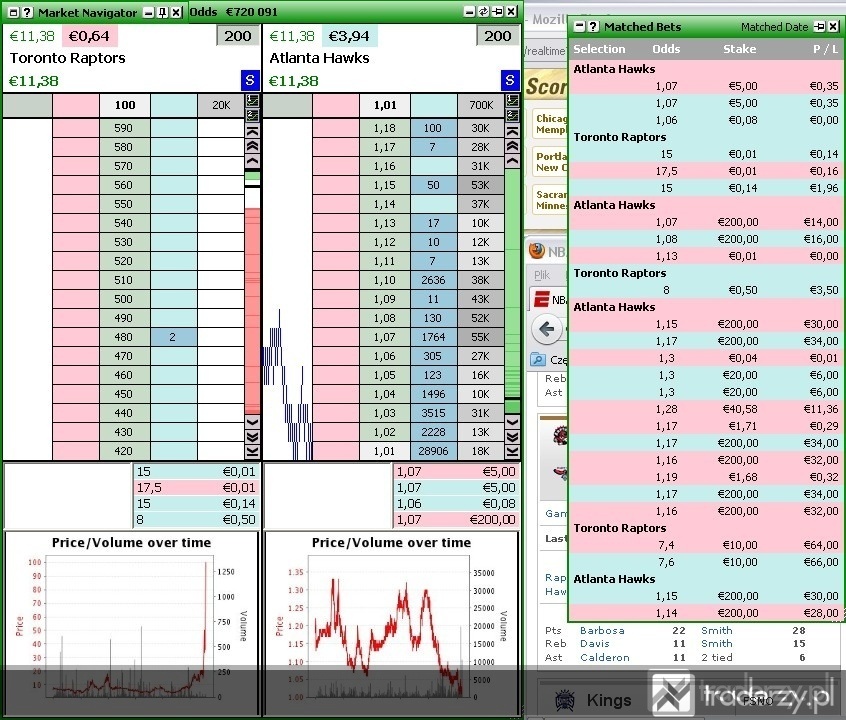
Task: Move Atlanta Hawks ladder down one step
Action: click(513, 422)
